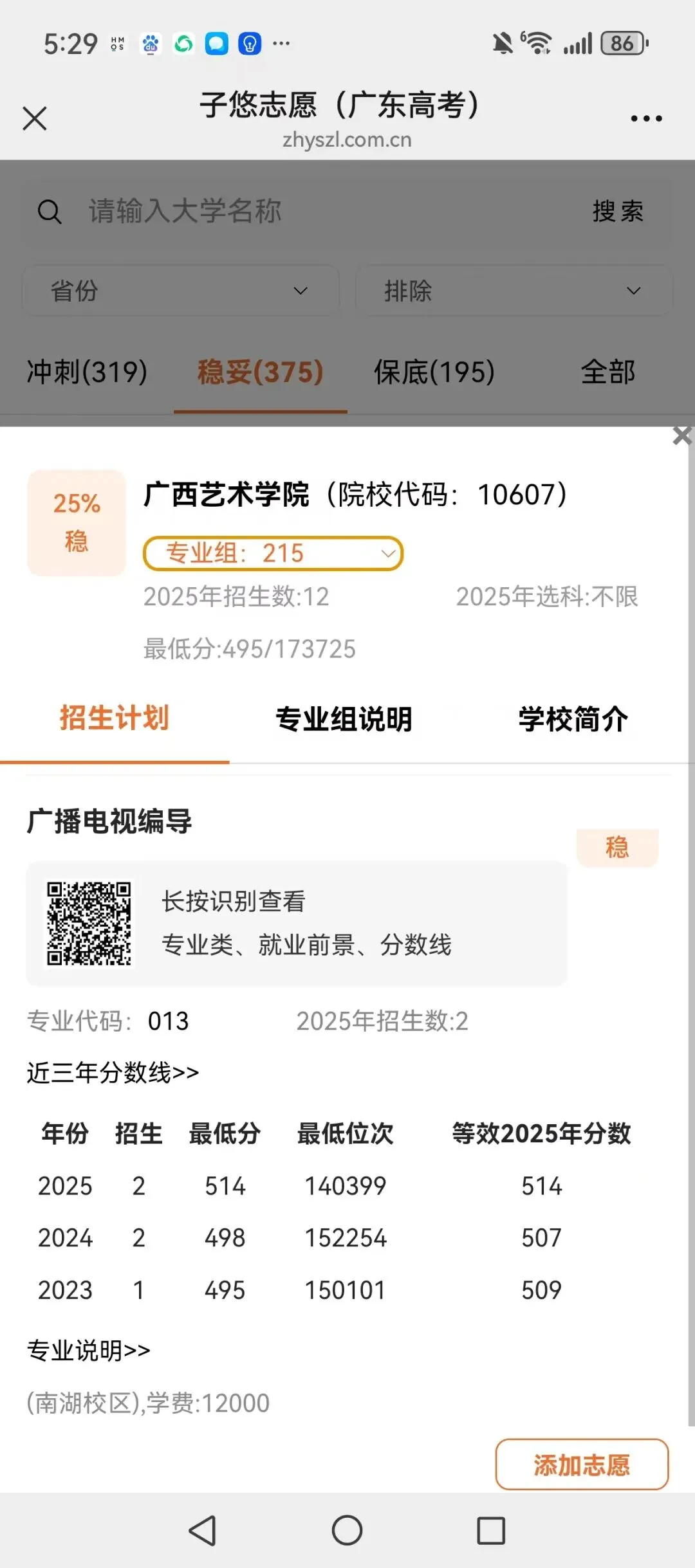The width and height of the screenshot is (695, 1568).
Task: Tap the Android home circle icon
Action: point(347,1530)
